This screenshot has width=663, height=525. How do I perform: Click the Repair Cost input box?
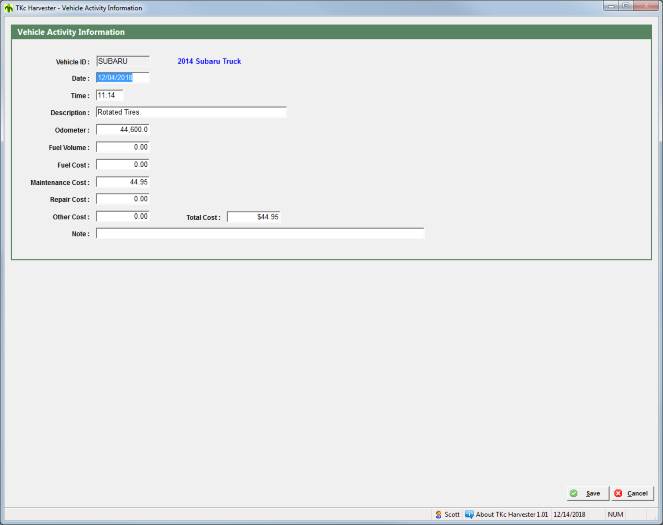coord(122,199)
